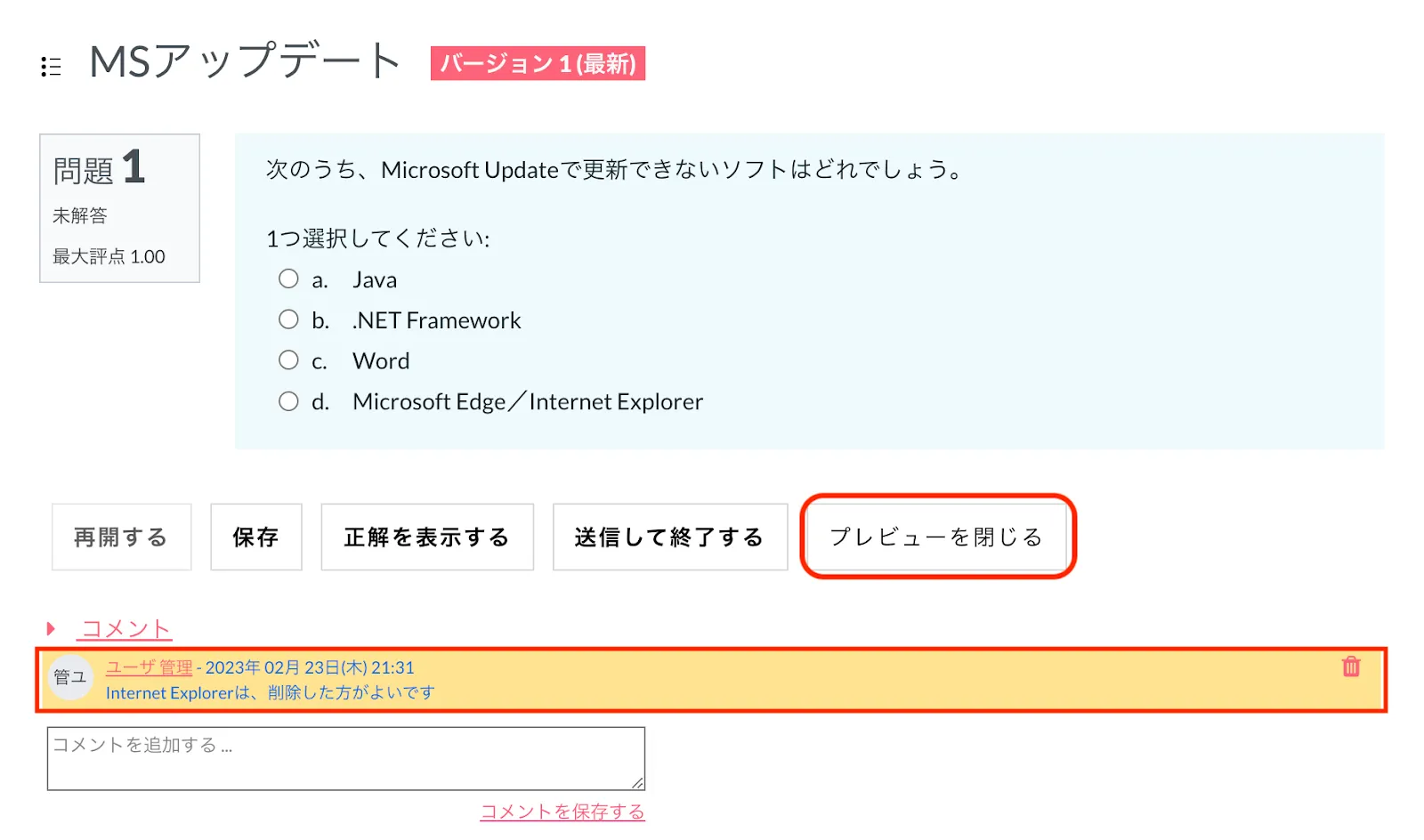Show the answer with 正解を表示する
This screenshot has height=840, width=1424.
coord(426,537)
